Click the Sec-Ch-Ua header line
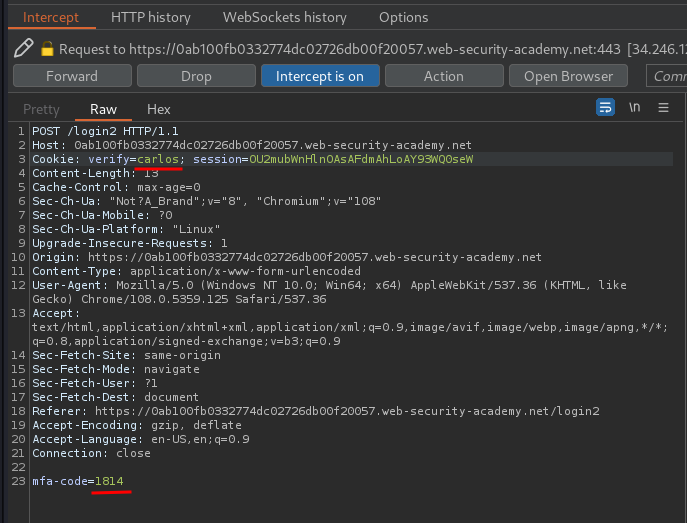This screenshot has height=523, width=687. click(x=206, y=201)
